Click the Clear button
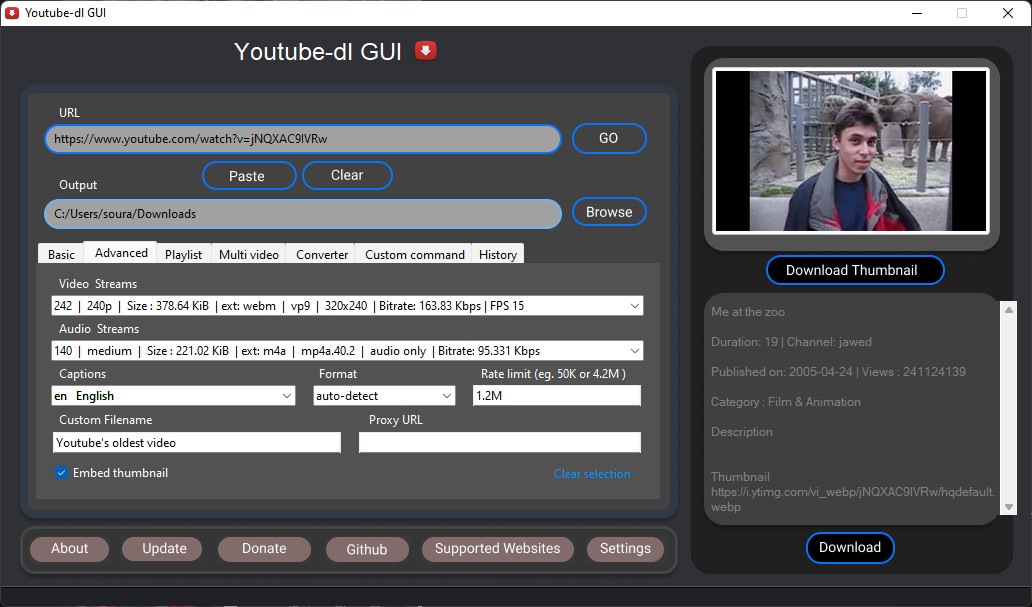 click(x=347, y=175)
